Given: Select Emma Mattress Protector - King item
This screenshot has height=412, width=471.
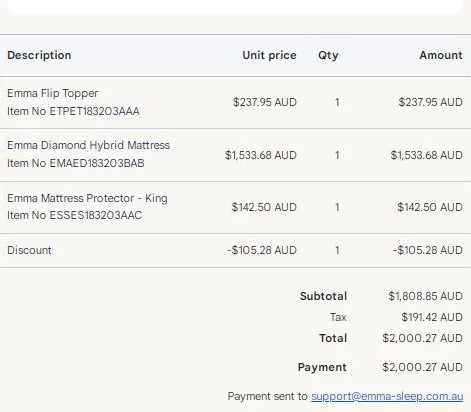Looking at the screenshot, I should (87, 198).
